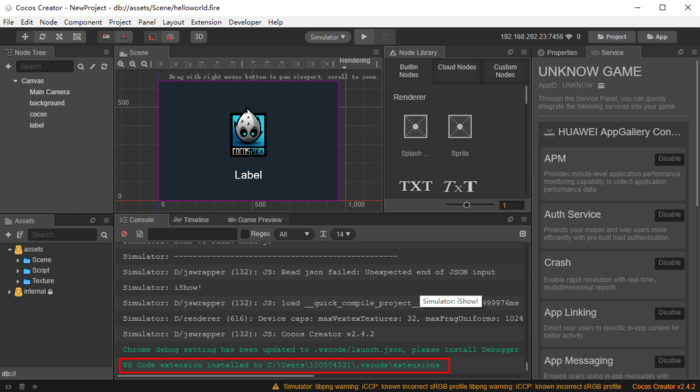Open the App folder button

point(657,37)
